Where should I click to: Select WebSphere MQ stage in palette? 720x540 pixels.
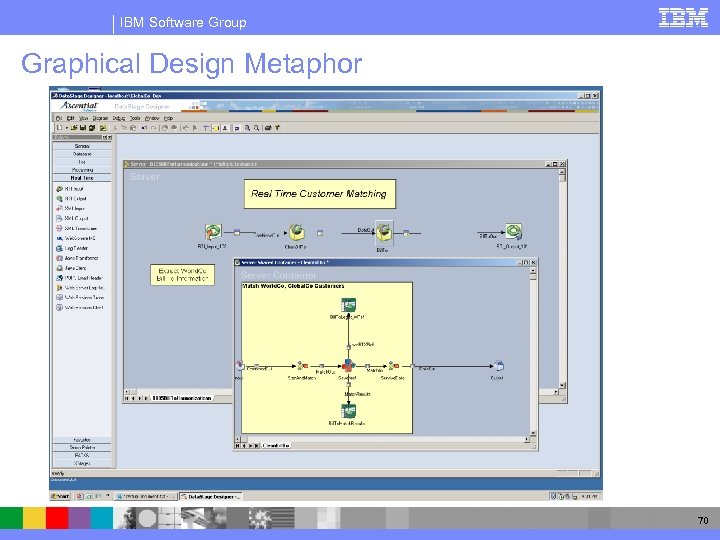(76, 238)
